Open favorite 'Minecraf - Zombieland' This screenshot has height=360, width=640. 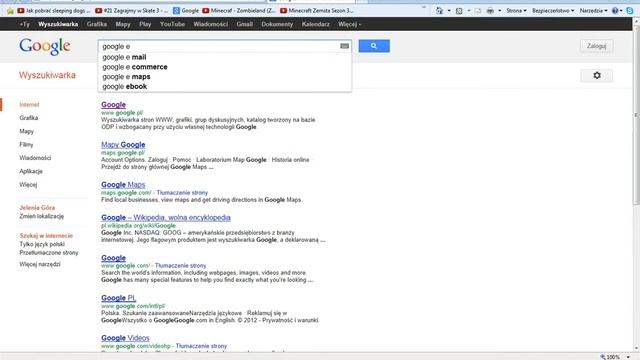[239, 11]
